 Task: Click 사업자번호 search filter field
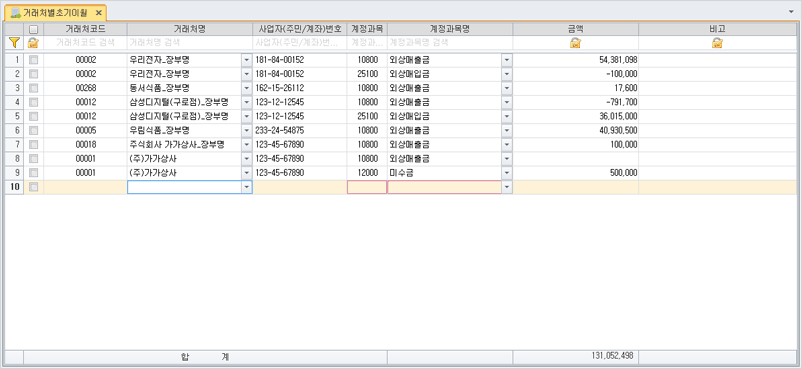coord(300,42)
